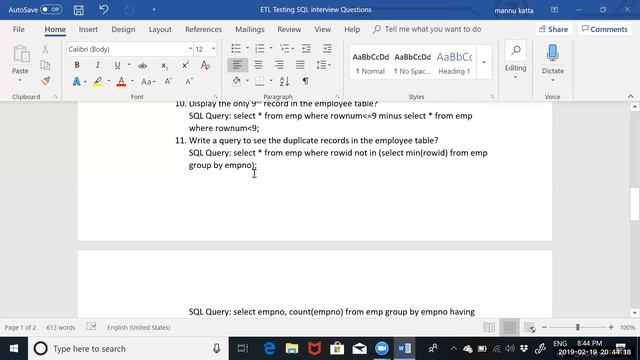Toggle Strikethrough formatting
Viewport: 640px width, 360px height.
tap(142, 65)
